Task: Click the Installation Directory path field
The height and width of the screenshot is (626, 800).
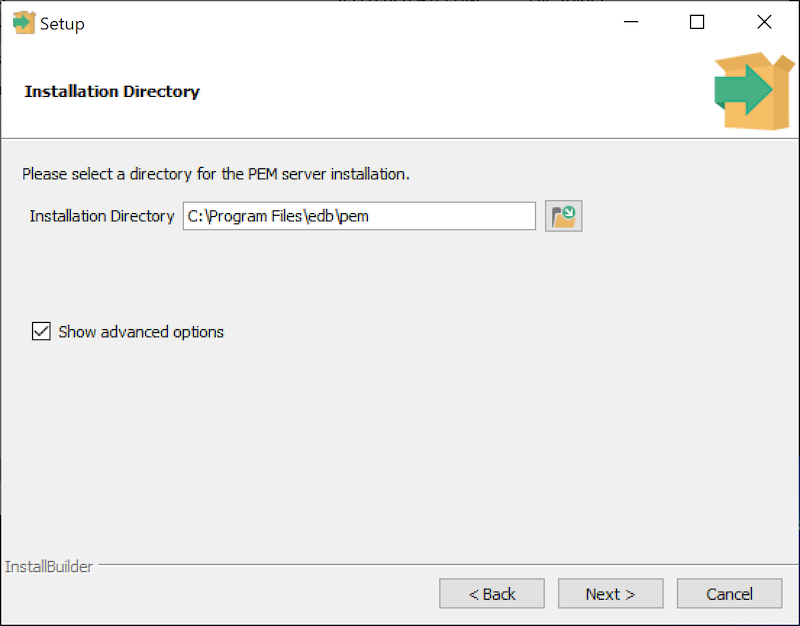Action: [x=359, y=216]
